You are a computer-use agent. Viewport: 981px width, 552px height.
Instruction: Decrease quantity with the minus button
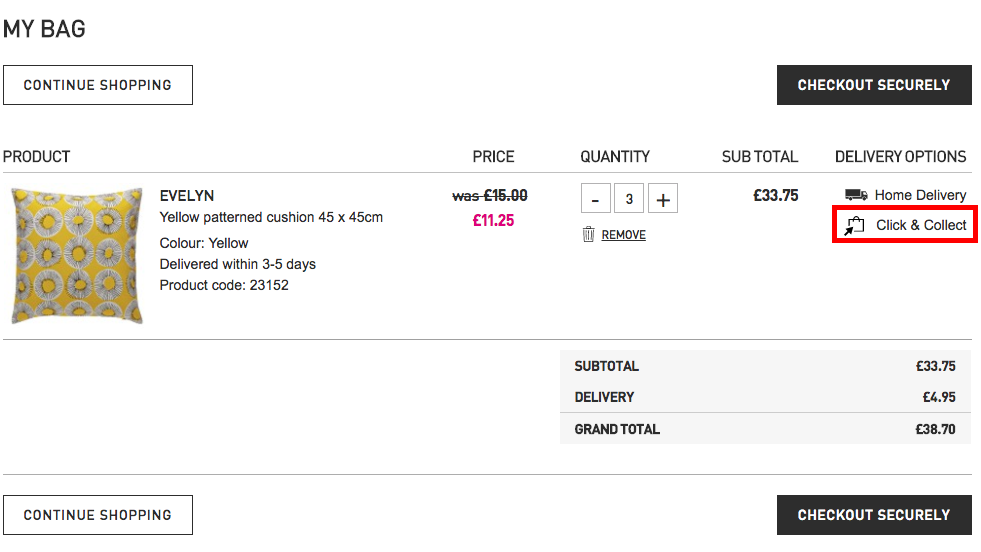(x=595, y=199)
